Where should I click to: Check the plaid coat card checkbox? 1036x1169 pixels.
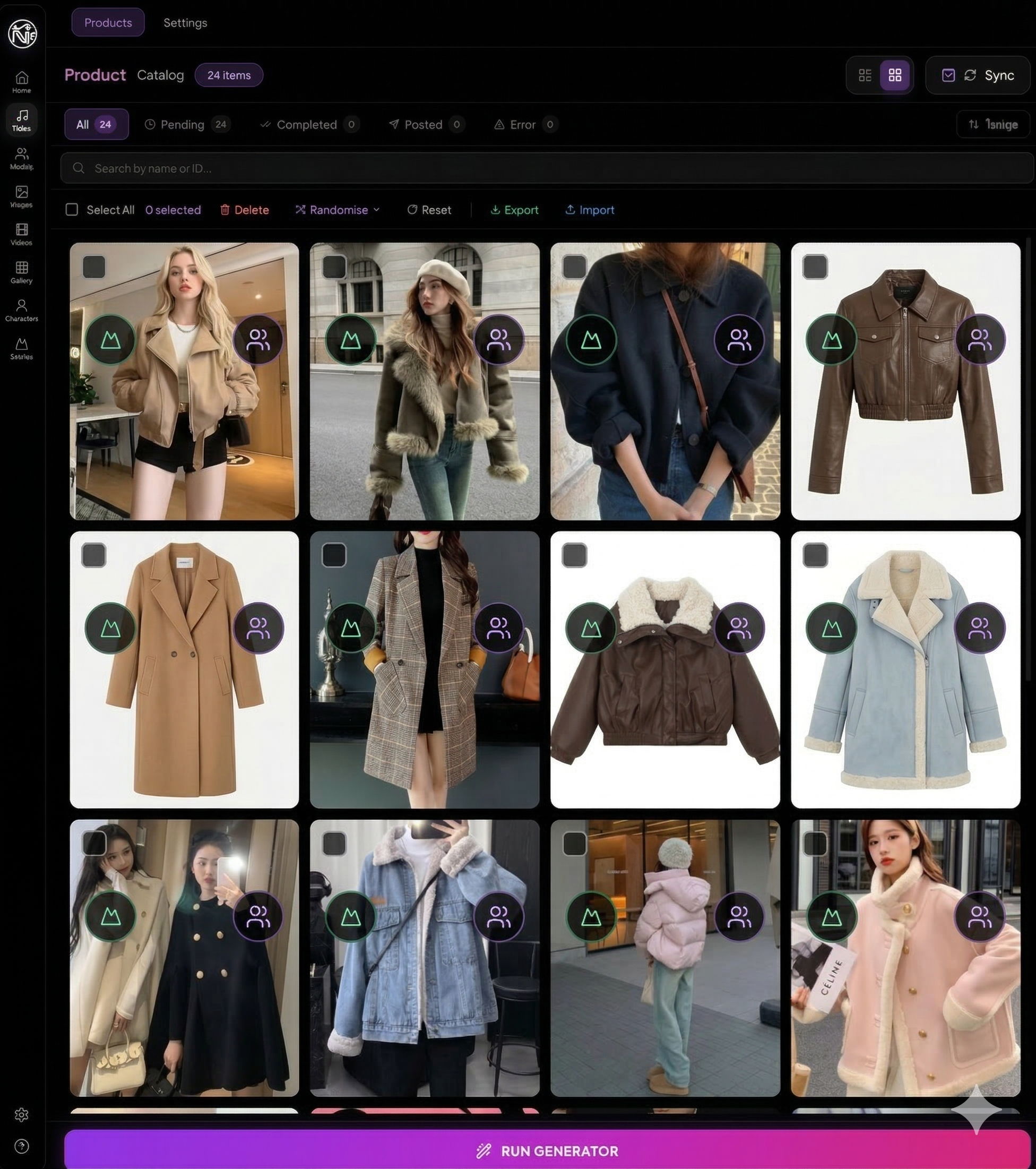[334, 555]
